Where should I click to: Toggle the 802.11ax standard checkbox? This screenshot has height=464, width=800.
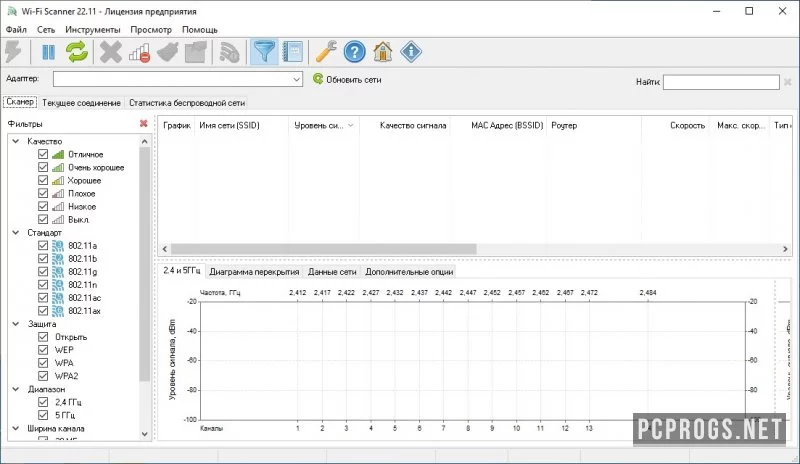[x=43, y=310]
